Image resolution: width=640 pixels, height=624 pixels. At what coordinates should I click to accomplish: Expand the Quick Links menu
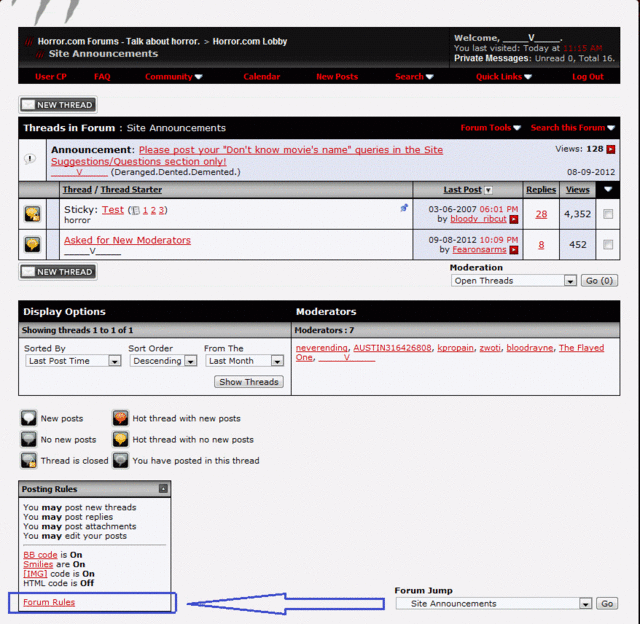tap(503, 77)
